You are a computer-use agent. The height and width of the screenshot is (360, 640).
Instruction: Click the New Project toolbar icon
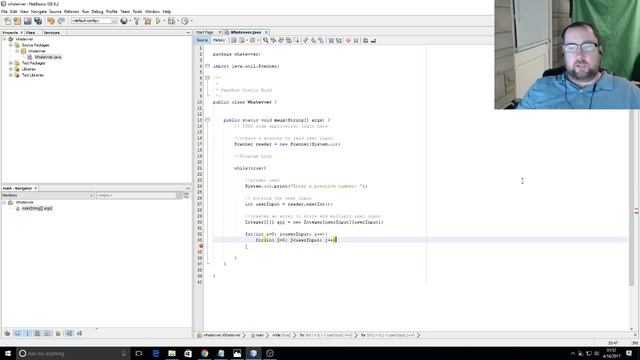click(18, 21)
